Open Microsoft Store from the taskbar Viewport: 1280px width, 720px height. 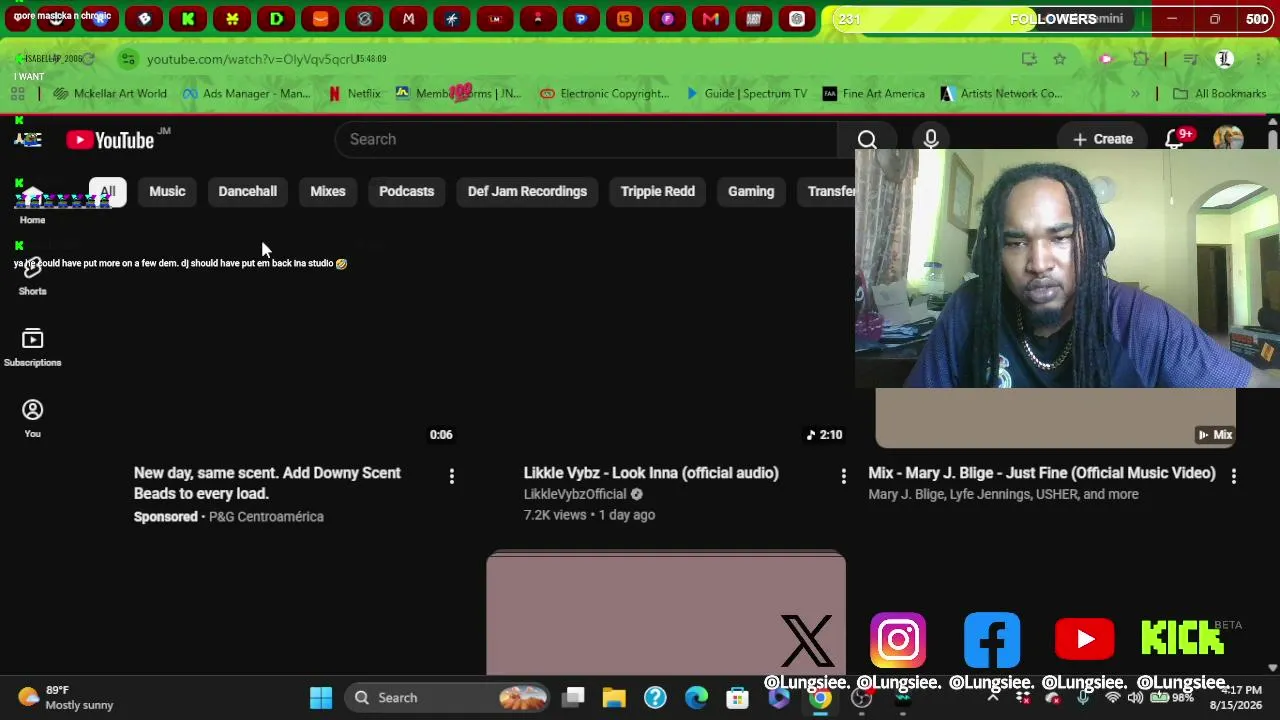[x=737, y=698]
